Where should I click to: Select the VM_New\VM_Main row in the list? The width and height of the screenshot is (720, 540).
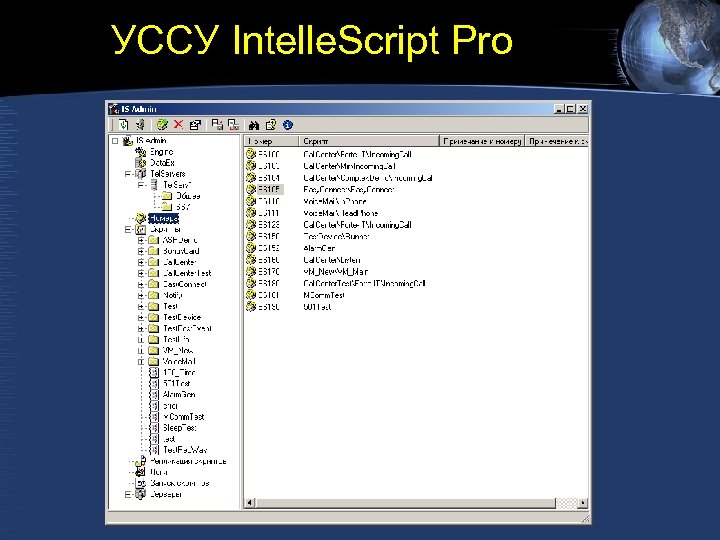pos(335,271)
